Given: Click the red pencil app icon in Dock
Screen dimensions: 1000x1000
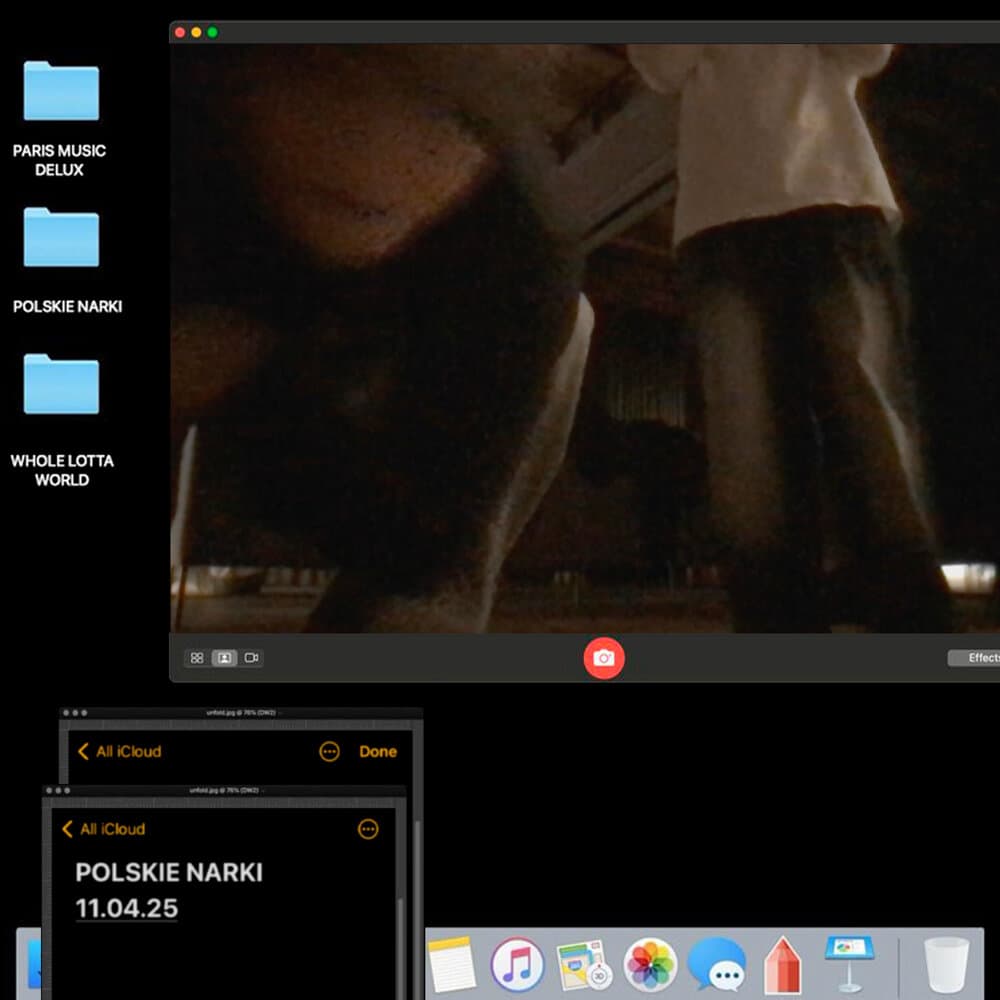Looking at the screenshot, I should 782,965.
